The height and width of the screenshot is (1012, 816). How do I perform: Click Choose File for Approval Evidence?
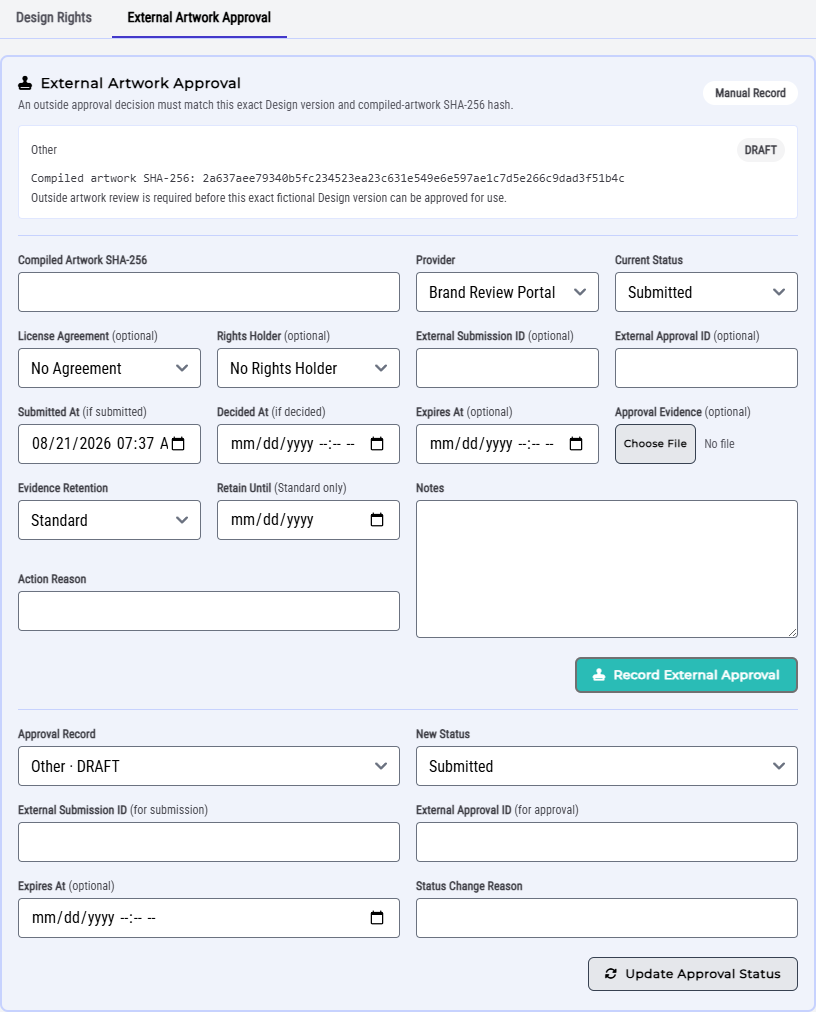655,444
